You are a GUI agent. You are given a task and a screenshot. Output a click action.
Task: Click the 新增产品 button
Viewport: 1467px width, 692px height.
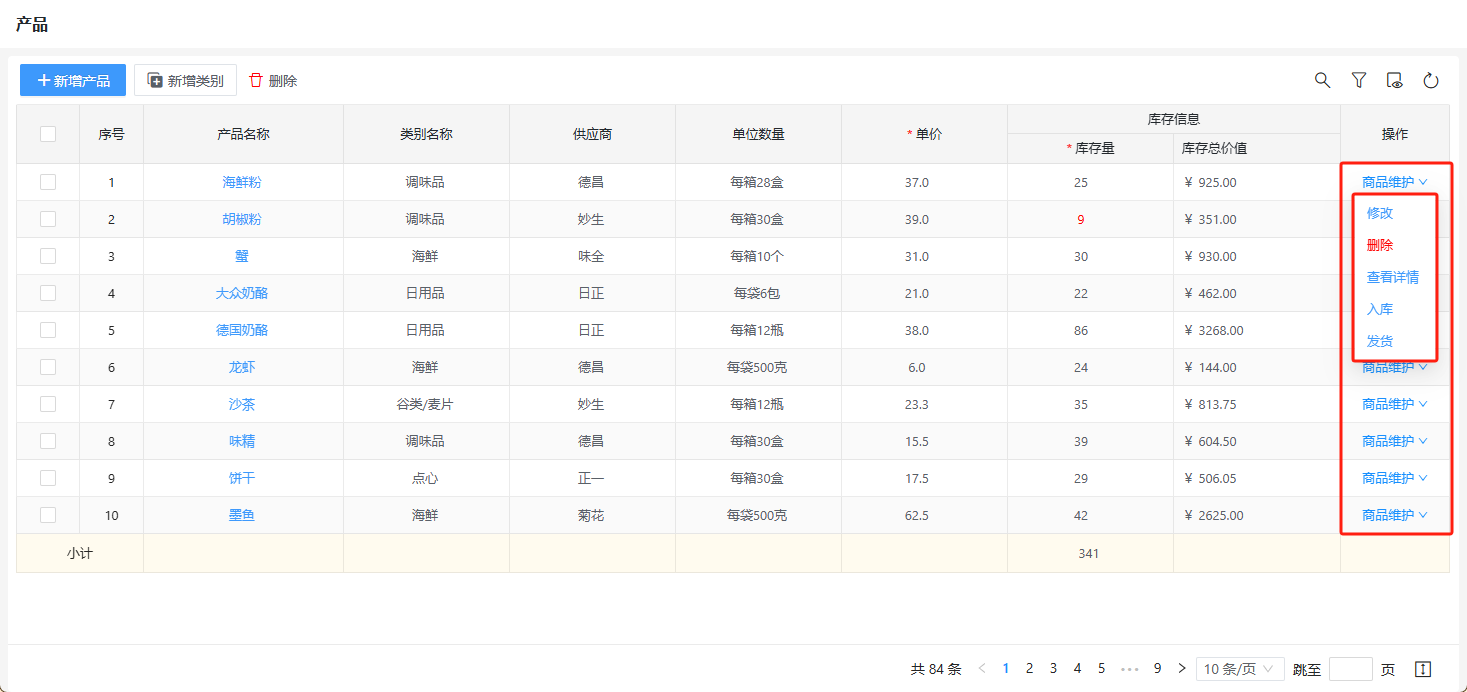pyautogui.click(x=73, y=81)
